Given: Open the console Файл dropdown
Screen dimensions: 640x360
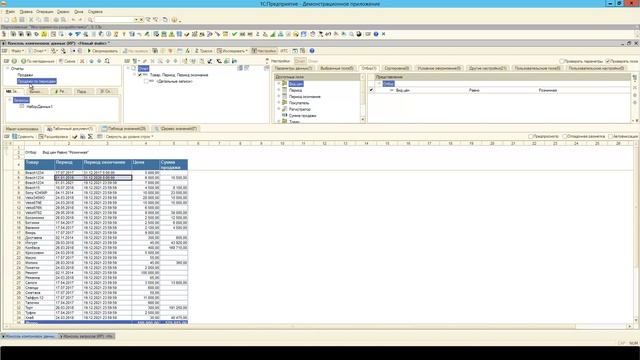Looking at the screenshot, I should point(17,51).
